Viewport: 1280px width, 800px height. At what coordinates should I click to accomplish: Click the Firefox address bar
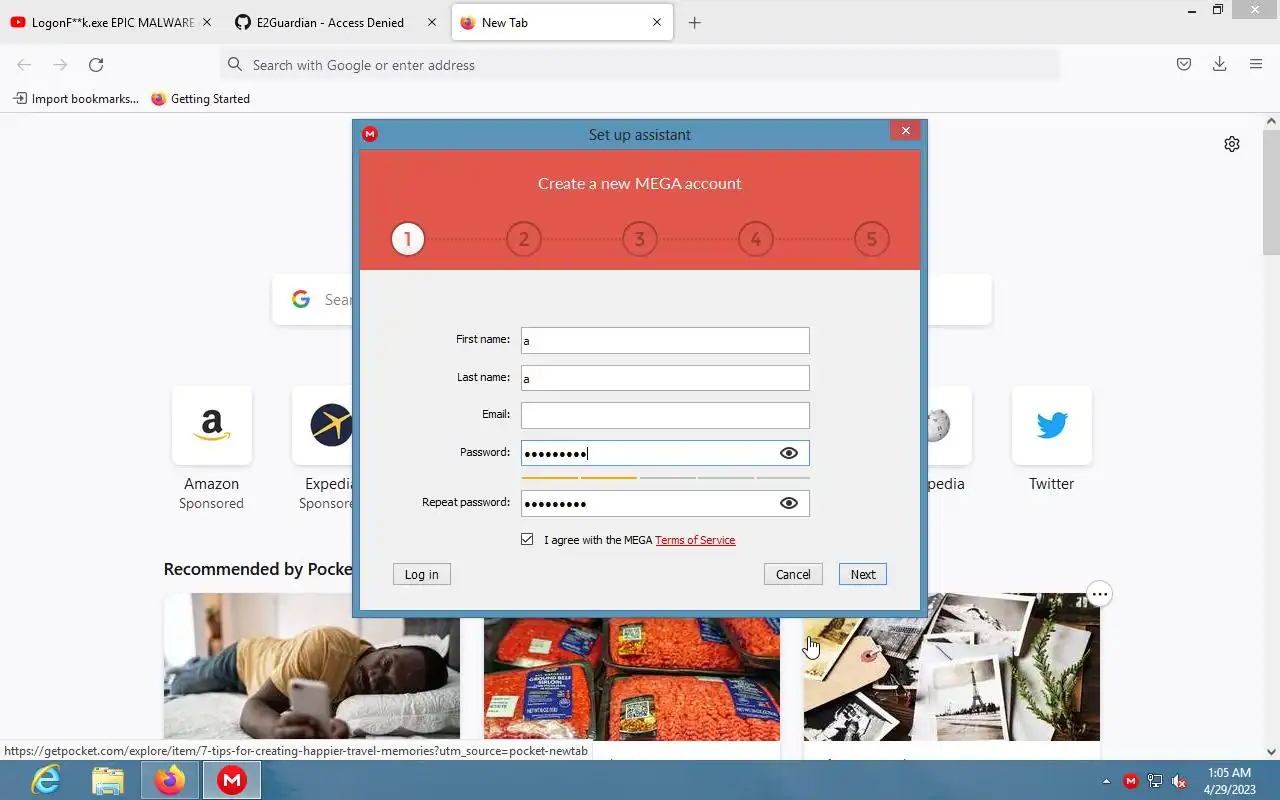(640, 65)
